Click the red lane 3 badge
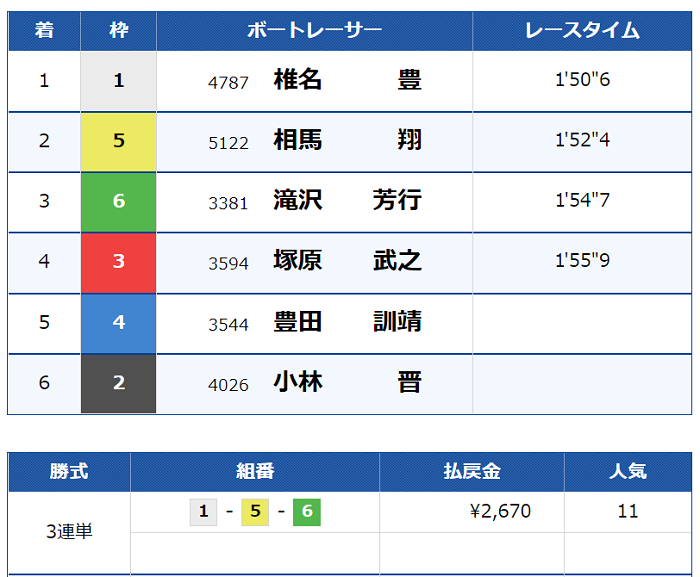Screen dimensions: 700x577 click(118, 262)
